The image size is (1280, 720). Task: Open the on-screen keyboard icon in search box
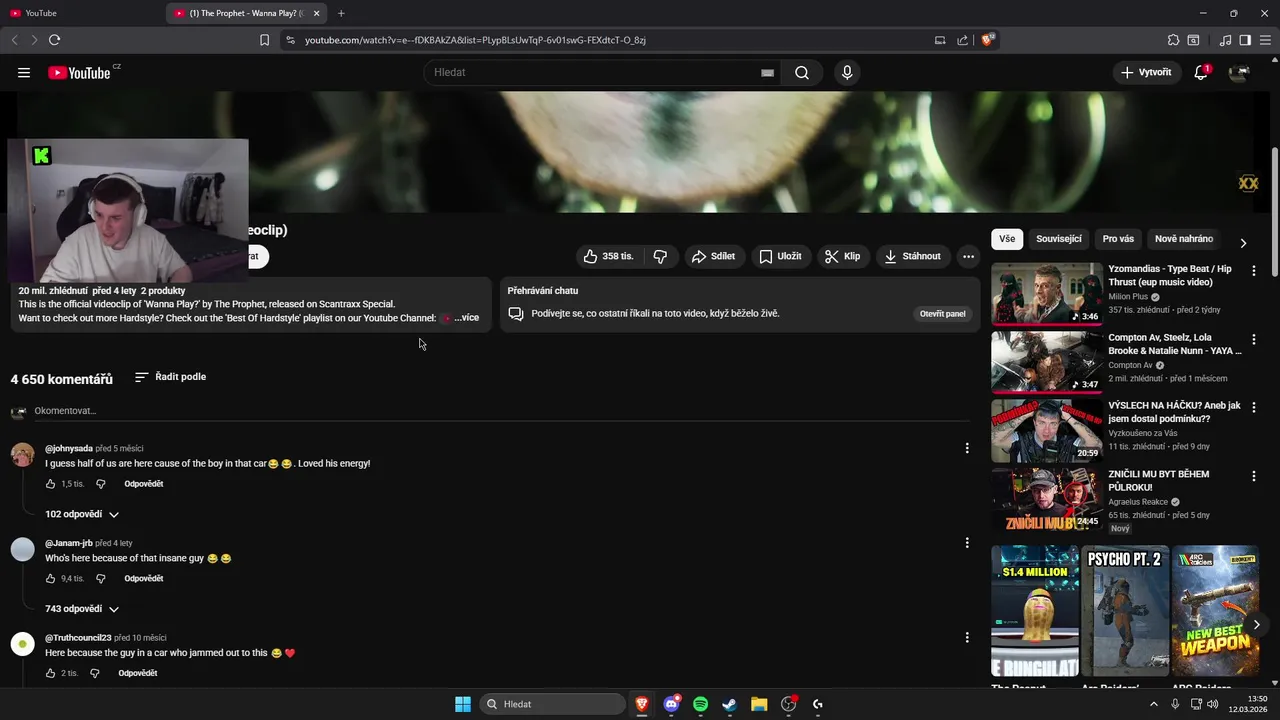pos(767,73)
